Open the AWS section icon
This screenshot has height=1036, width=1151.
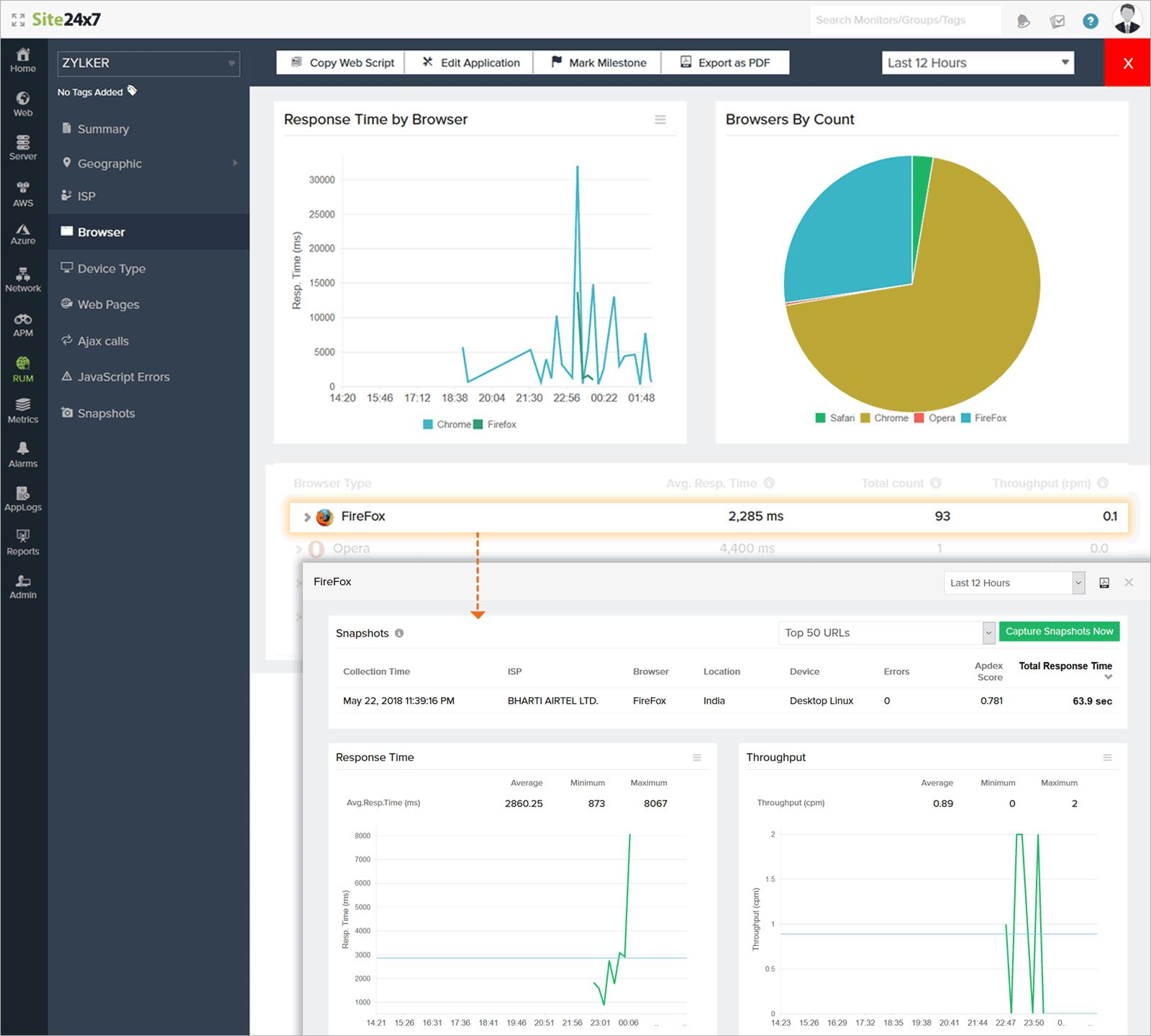tap(23, 188)
